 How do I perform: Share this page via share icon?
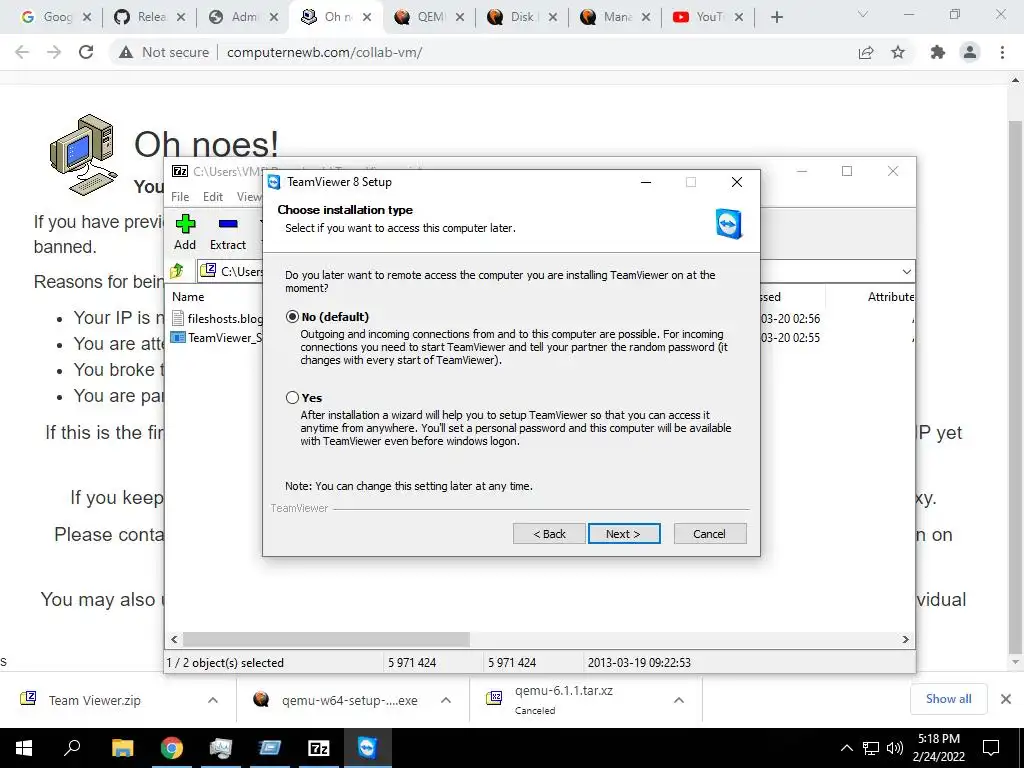(866, 52)
